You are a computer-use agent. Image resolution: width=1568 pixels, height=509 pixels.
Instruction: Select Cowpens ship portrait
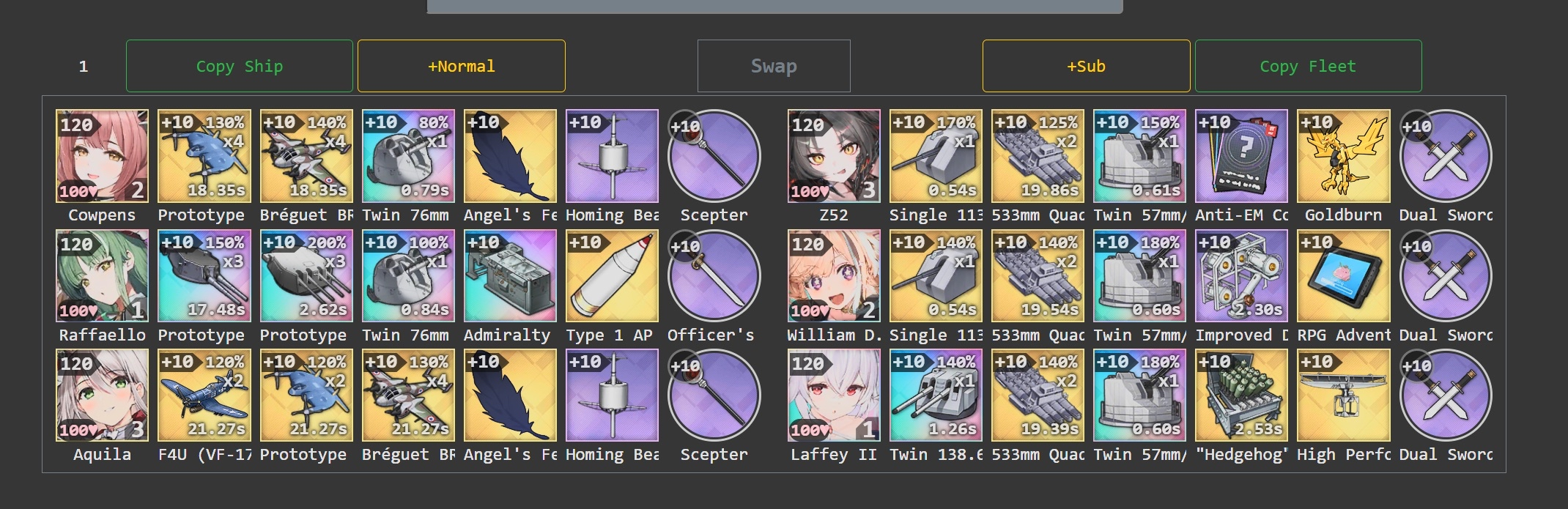(x=102, y=156)
